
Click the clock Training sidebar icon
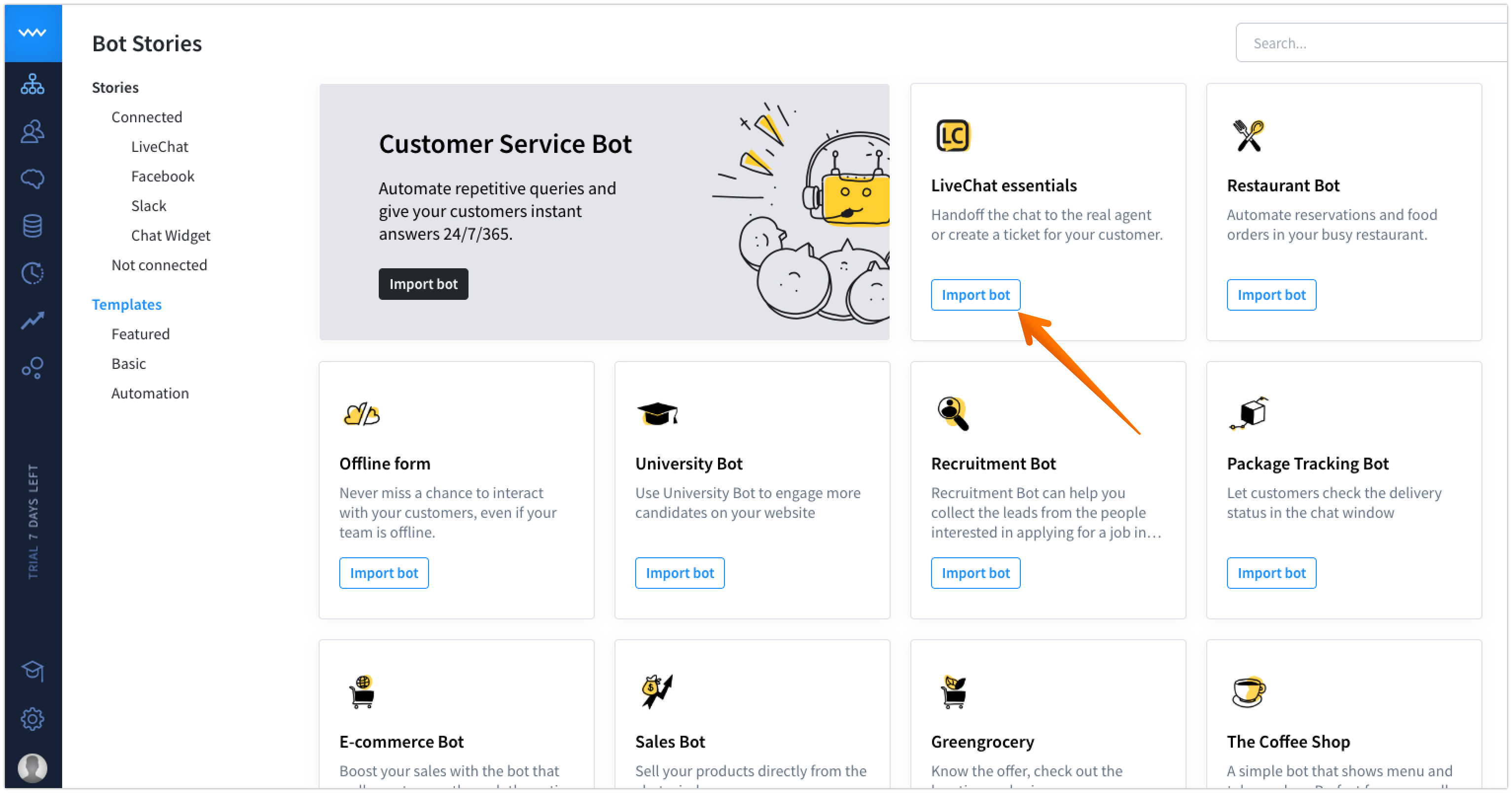click(x=32, y=273)
